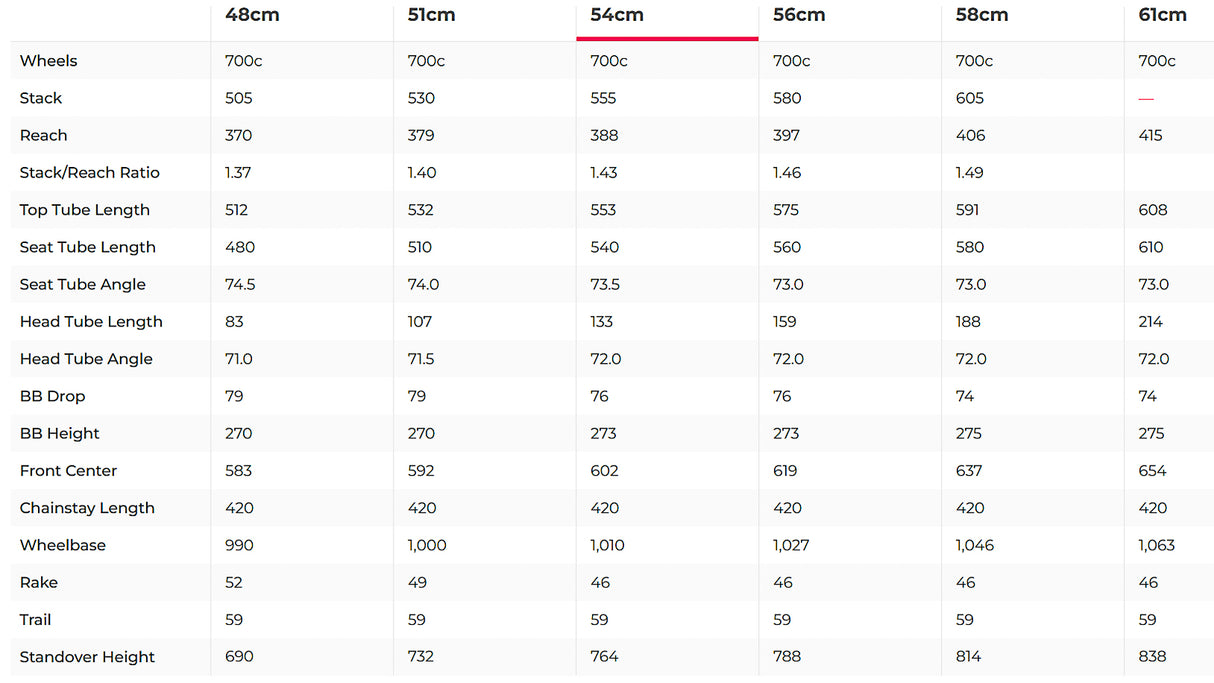Select the 48cm size column header

point(251,15)
